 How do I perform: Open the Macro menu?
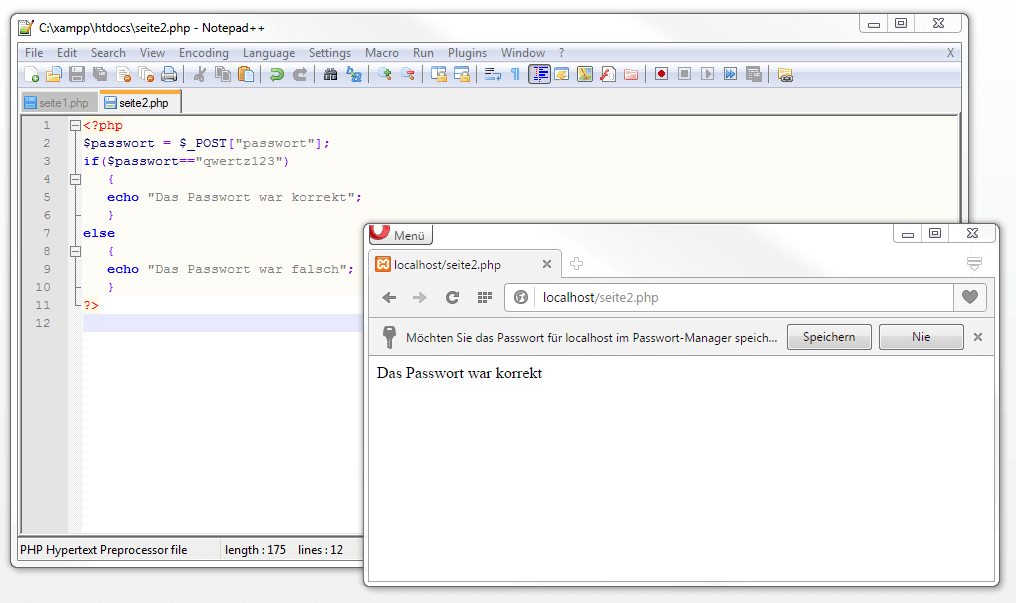tap(382, 53)
